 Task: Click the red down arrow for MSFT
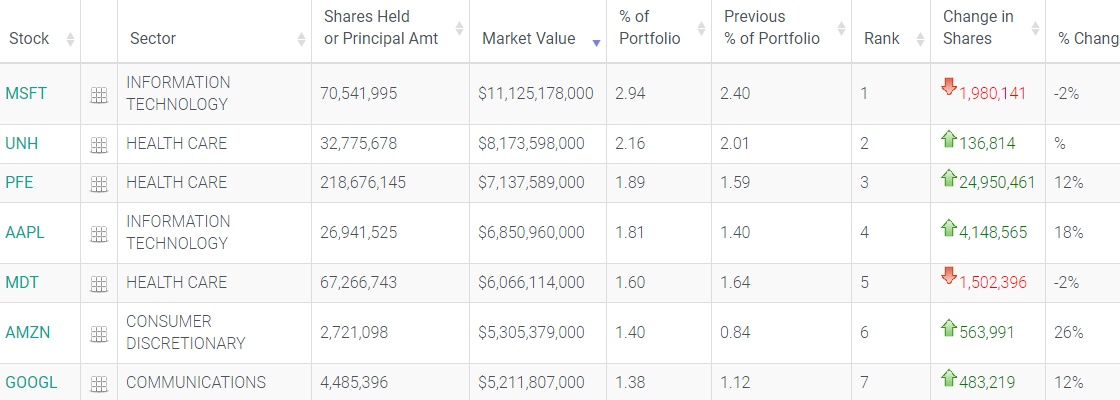[949, 88]
